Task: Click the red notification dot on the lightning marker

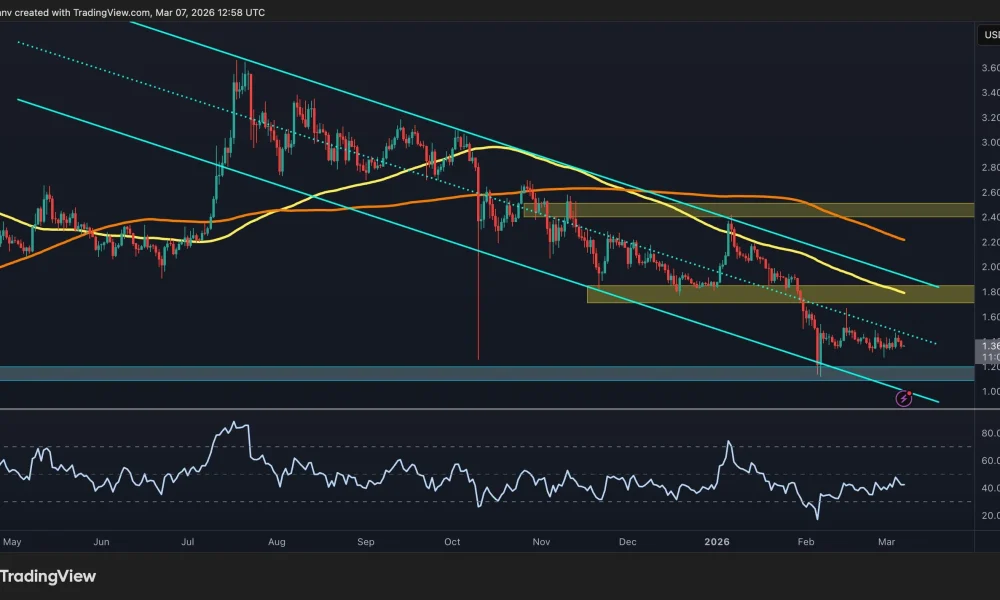Action: (910, 393)
